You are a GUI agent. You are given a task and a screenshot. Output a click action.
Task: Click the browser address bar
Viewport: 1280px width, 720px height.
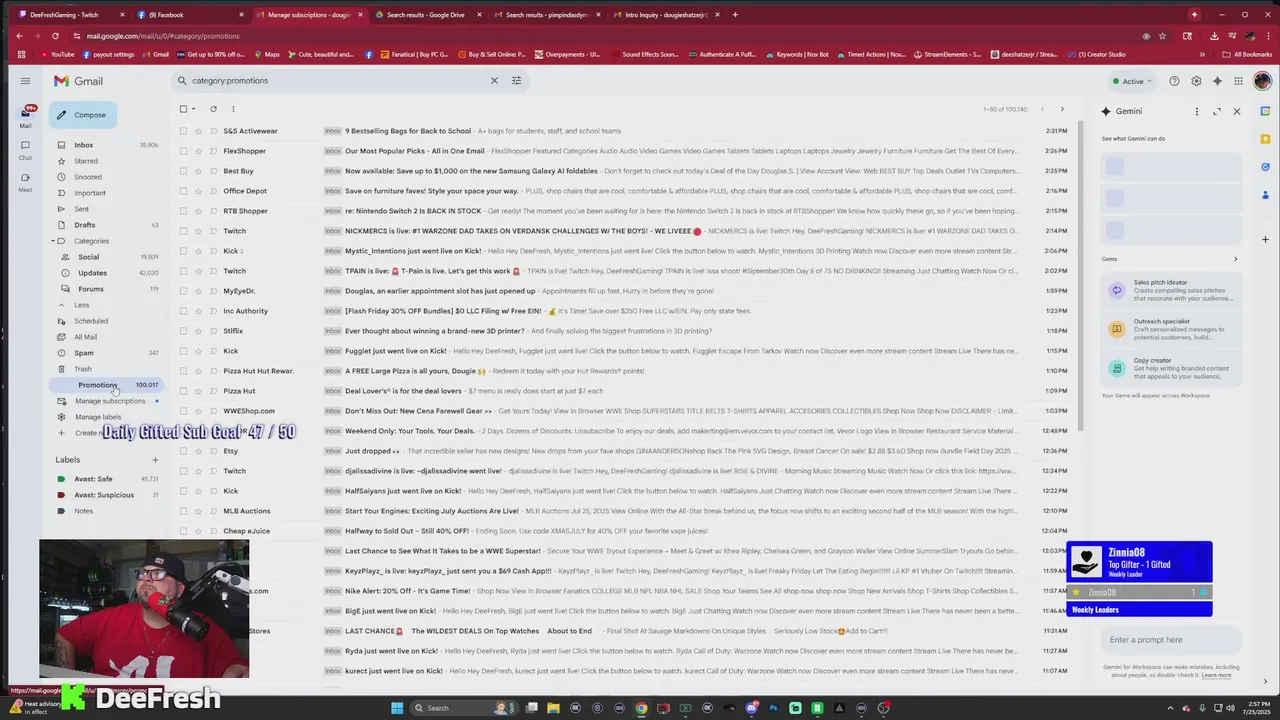(600, 36)
